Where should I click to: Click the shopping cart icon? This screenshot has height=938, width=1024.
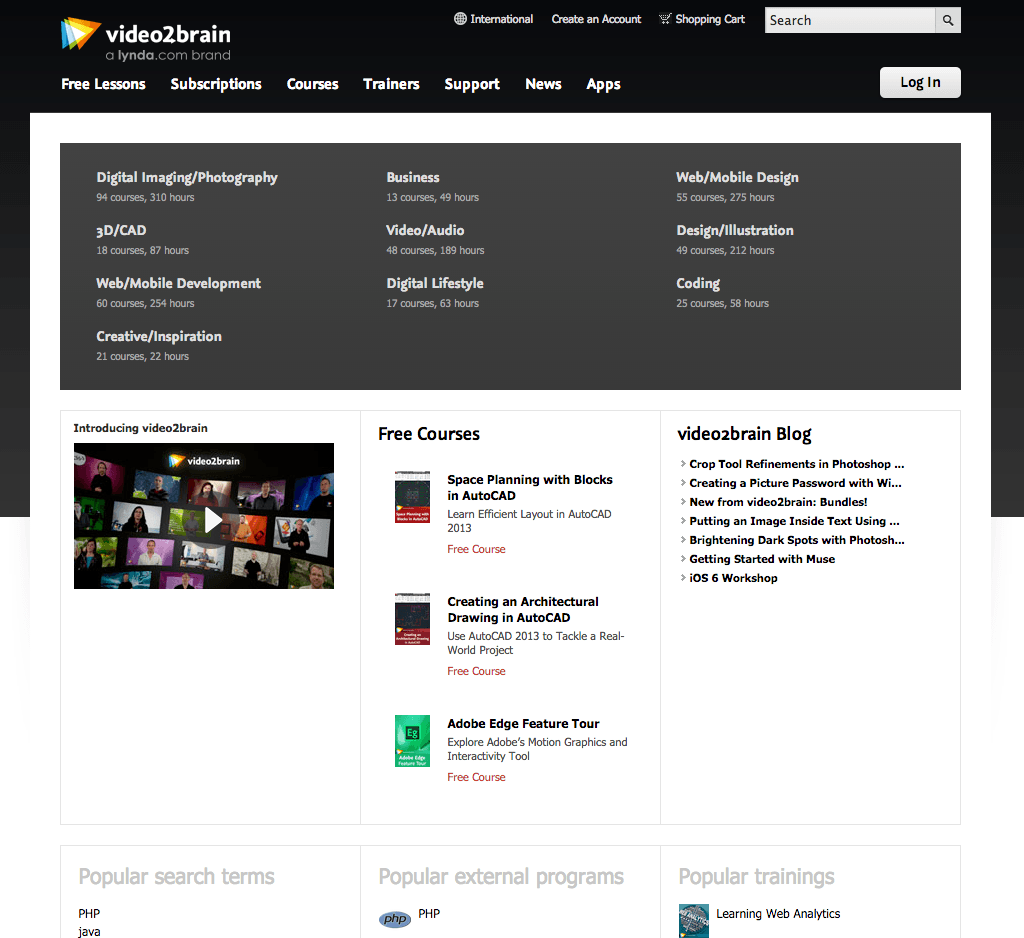click(x=665, y=19)
